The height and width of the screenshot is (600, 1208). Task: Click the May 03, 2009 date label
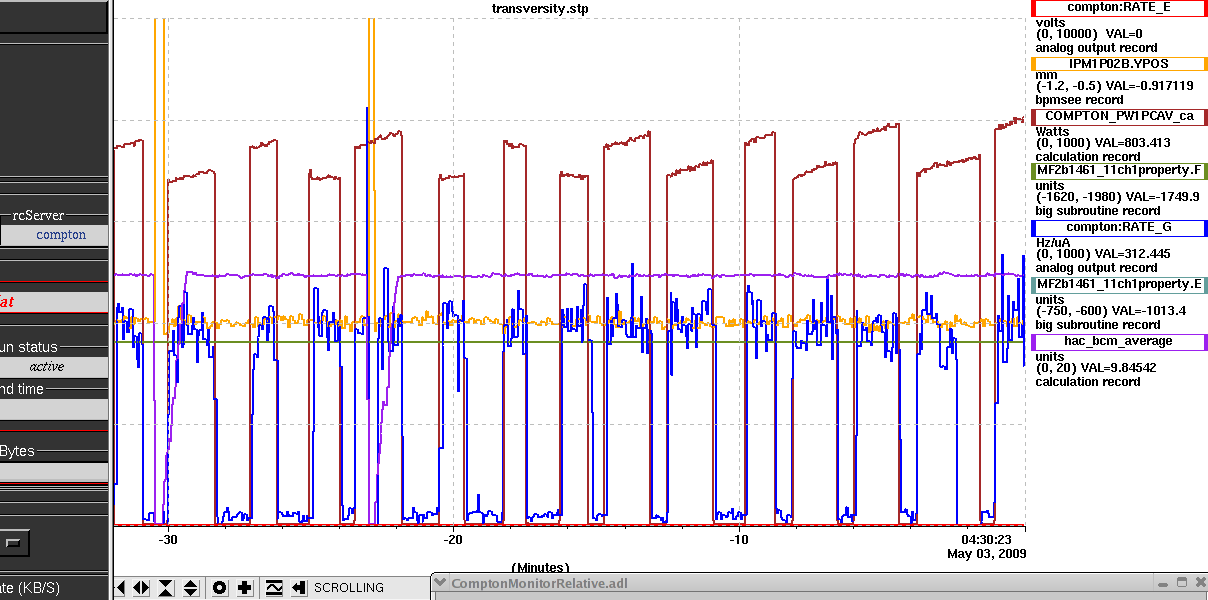pos(986,554)
